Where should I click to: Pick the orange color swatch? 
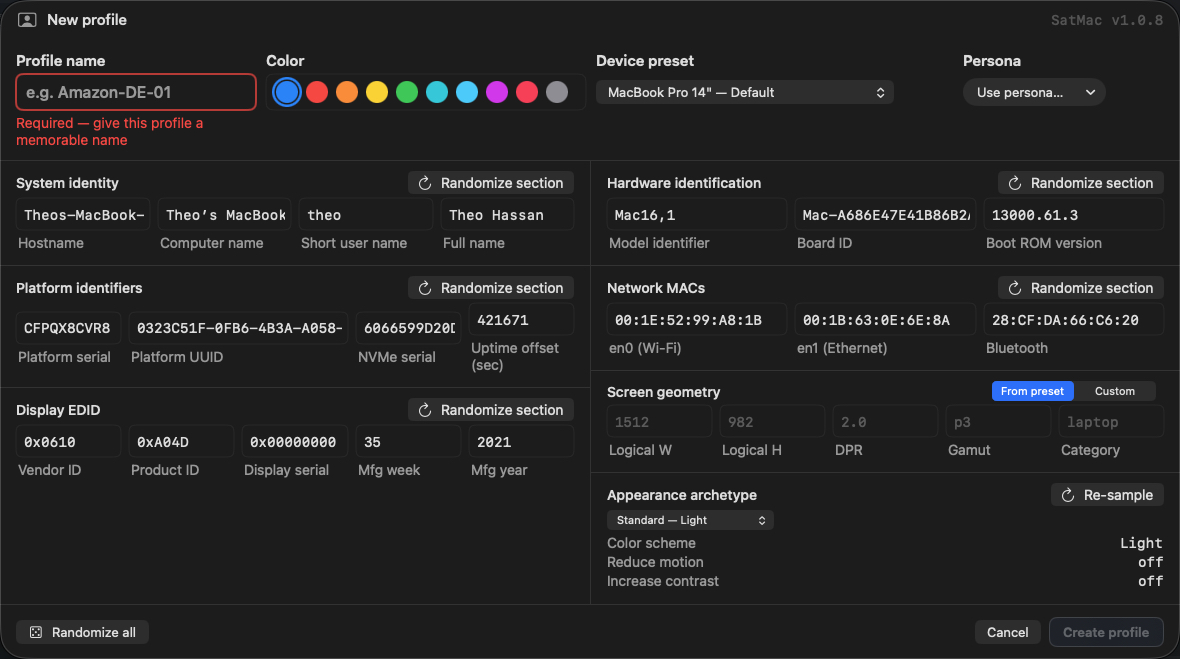tap(347, 93)
